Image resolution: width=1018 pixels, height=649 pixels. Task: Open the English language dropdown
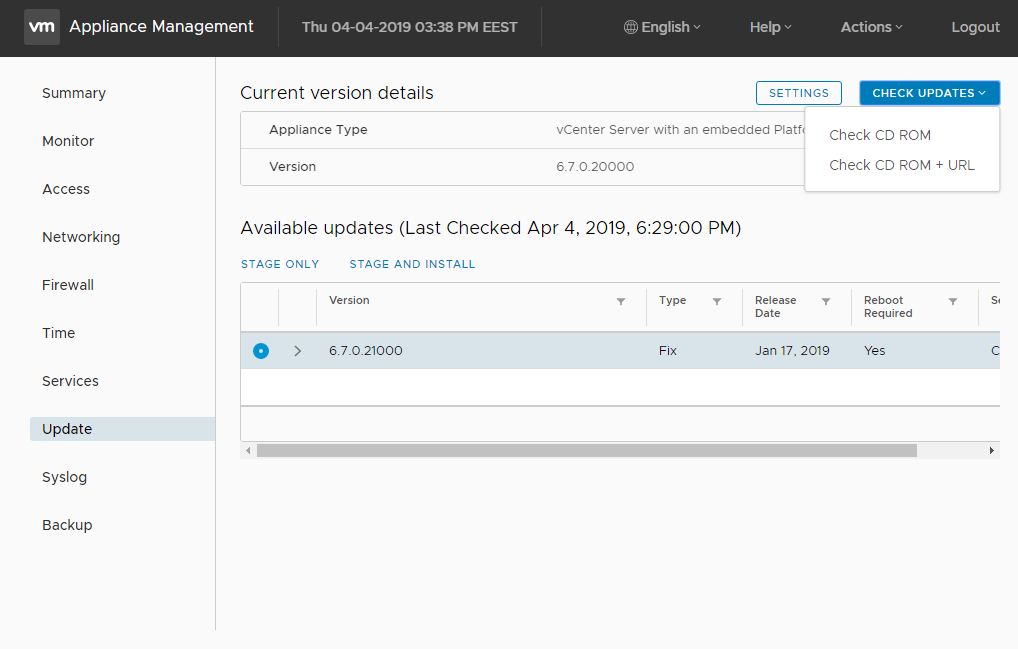(662, 27)
